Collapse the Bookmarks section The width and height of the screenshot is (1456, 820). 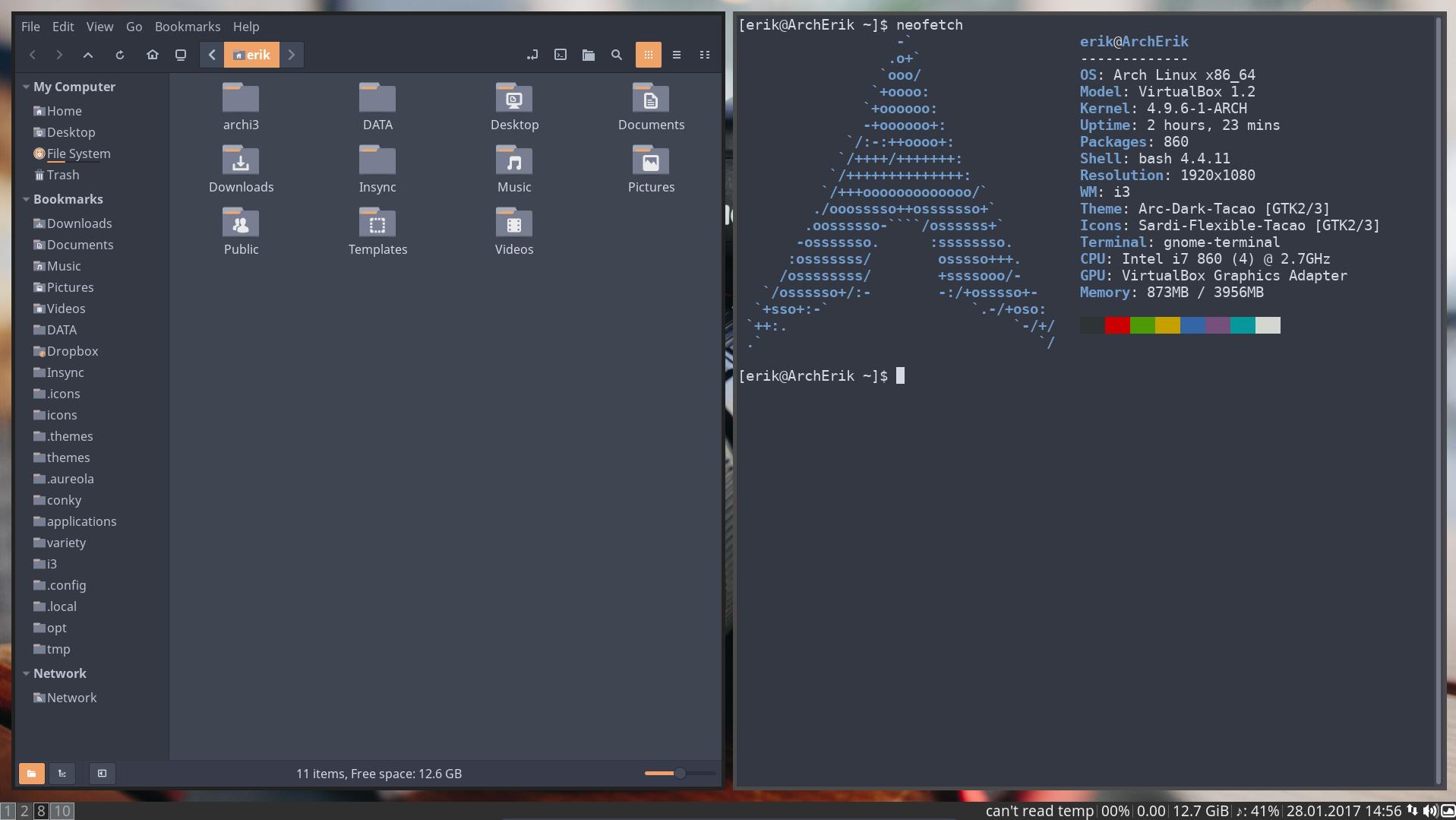coord(26,199)
